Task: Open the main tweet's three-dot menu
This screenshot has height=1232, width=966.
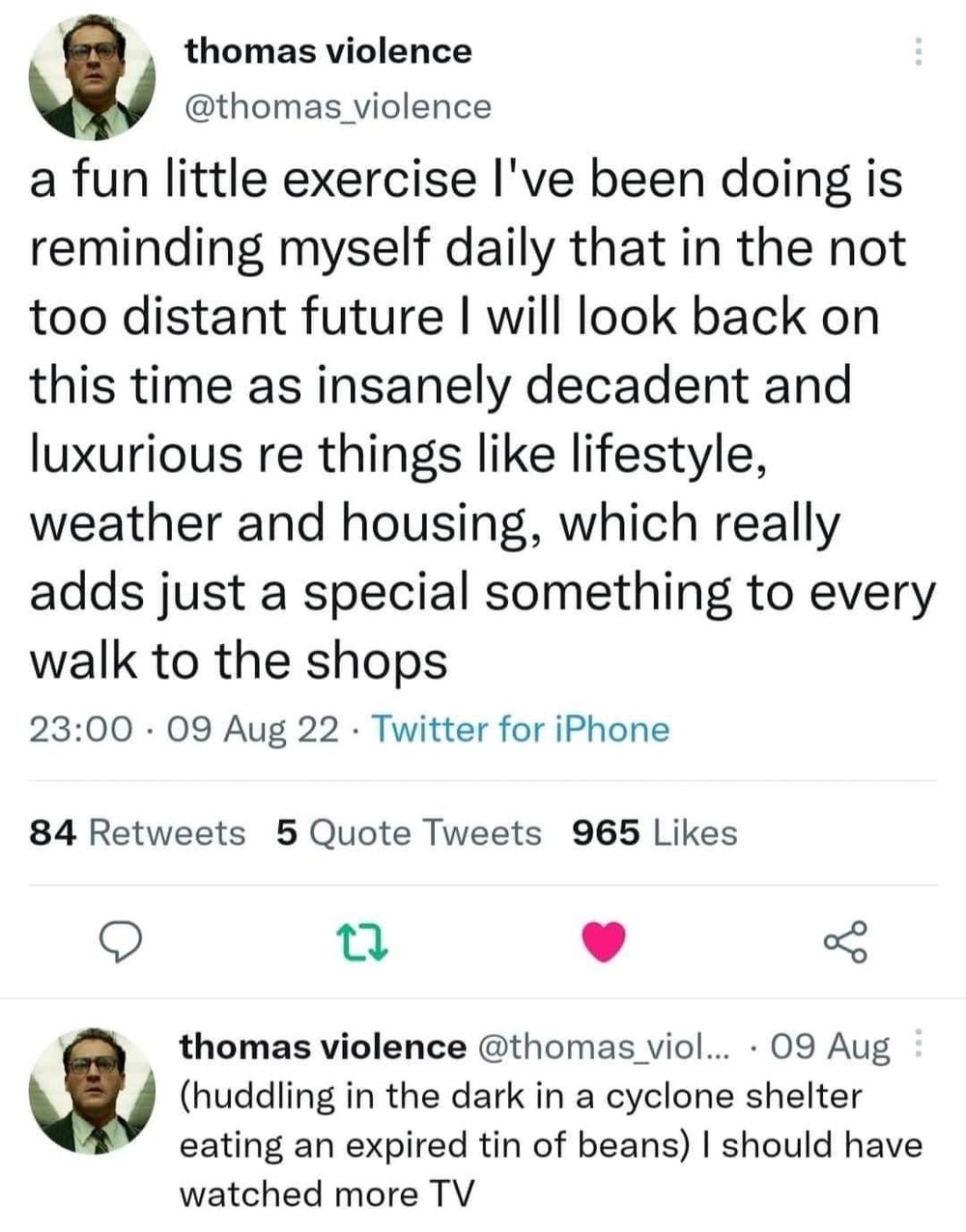Action: (919, 51)
